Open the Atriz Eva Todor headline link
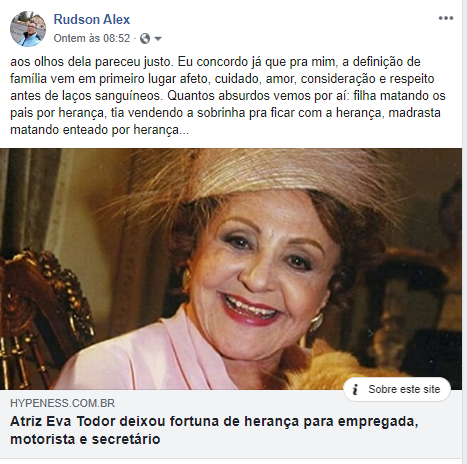 click(x=214, y=430)
